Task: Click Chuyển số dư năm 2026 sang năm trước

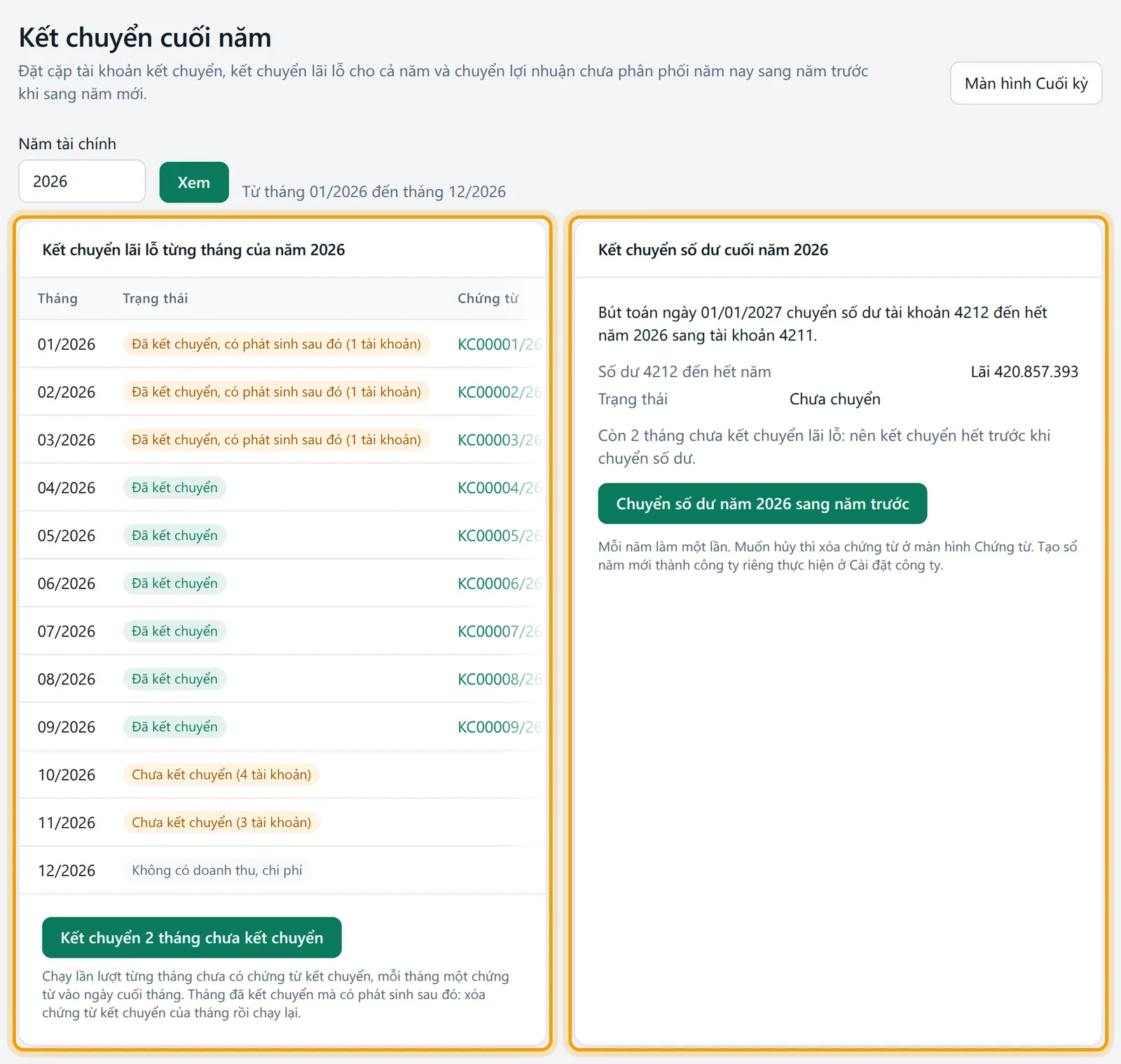Action: tap(762, 504)
